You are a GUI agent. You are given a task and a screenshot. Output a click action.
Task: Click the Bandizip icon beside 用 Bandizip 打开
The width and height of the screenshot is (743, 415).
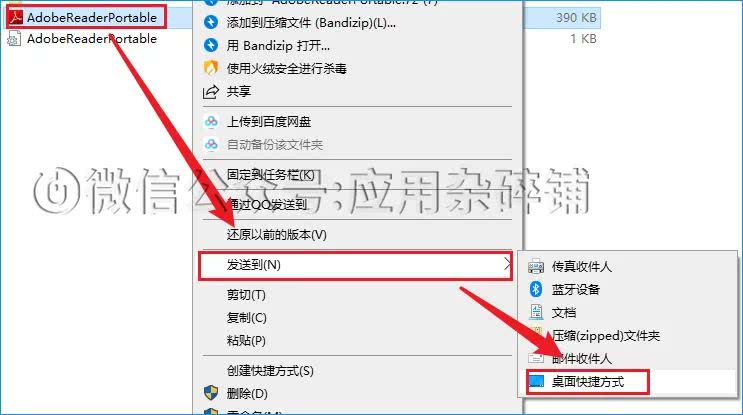211,45
